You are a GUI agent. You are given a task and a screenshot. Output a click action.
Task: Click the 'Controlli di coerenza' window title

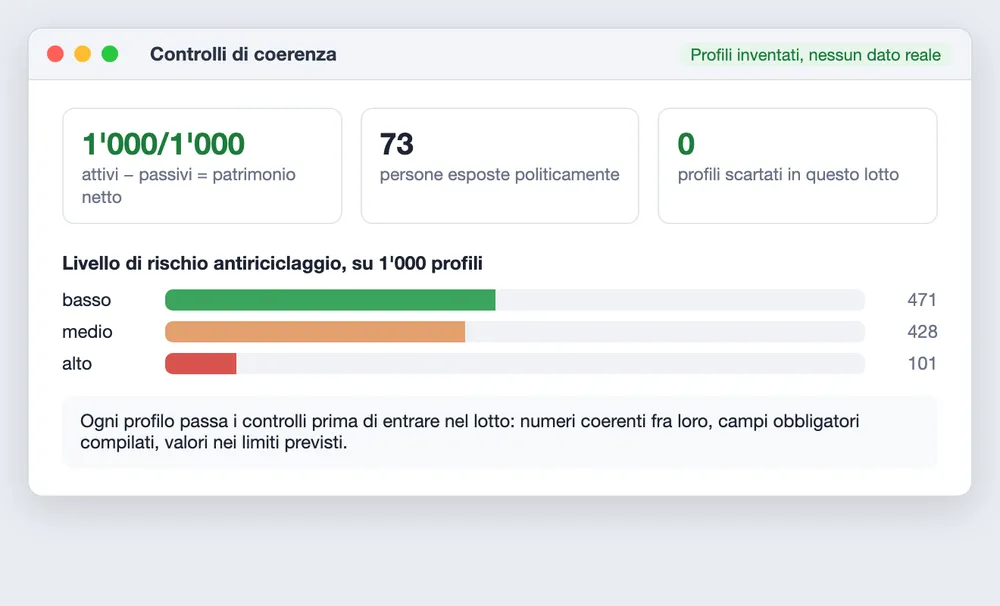(x=243, y=54)
